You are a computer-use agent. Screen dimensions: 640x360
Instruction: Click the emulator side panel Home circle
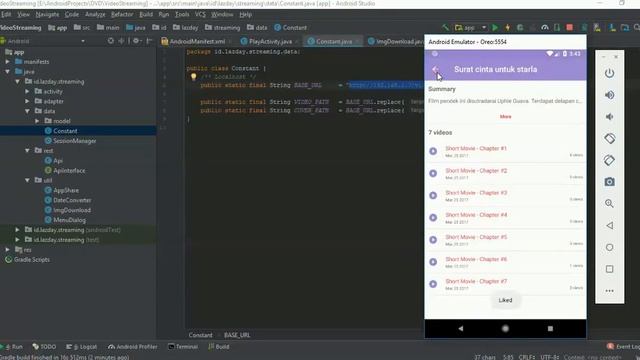point(609,247)
